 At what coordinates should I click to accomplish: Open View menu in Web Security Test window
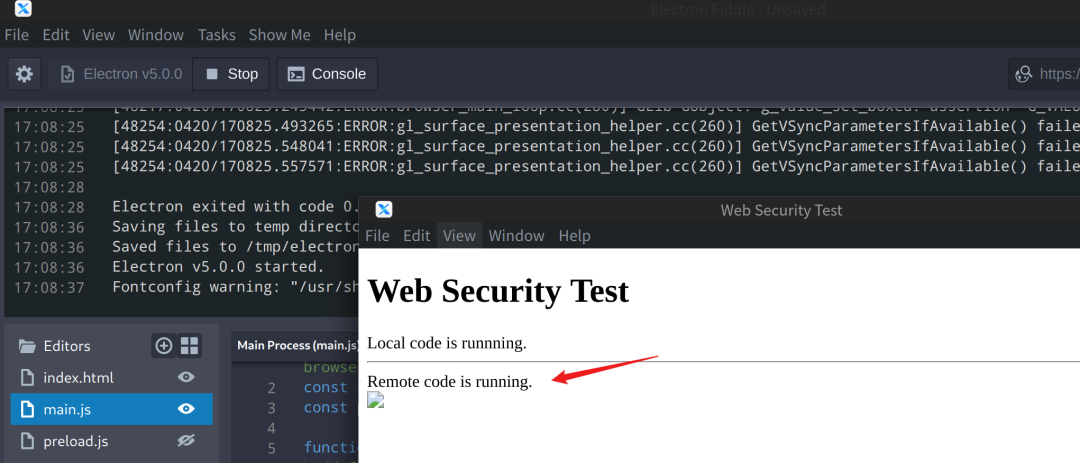[459, 236]
